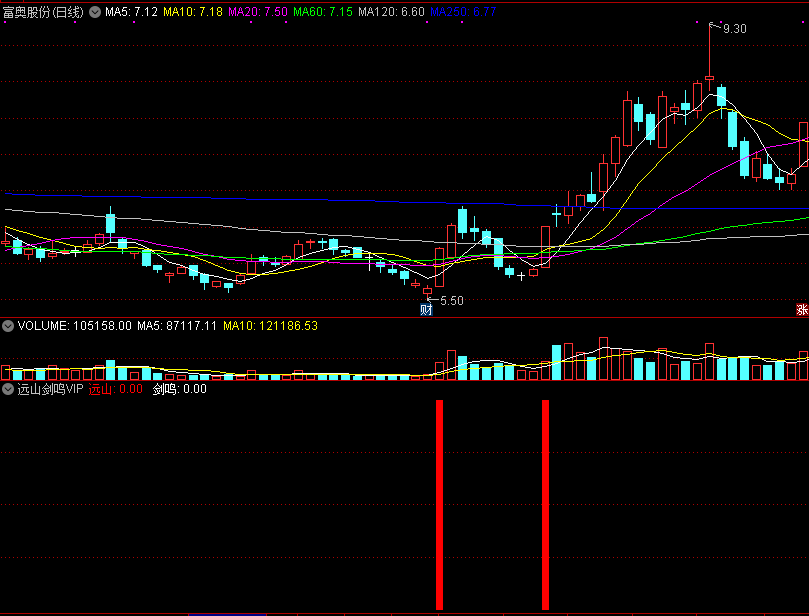Image resolution: width=809 pixels, height=616 pixels.
Task: Select the MA60: 7.15 label
Action: [x=323, y=12]
